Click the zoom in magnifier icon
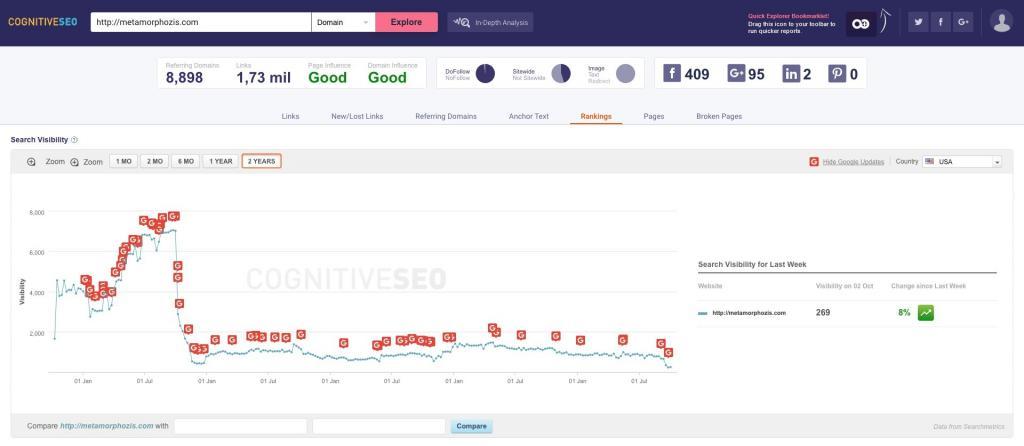This screenshot has height=446, width=1024. pyautogui.click(x=74, y=162)
